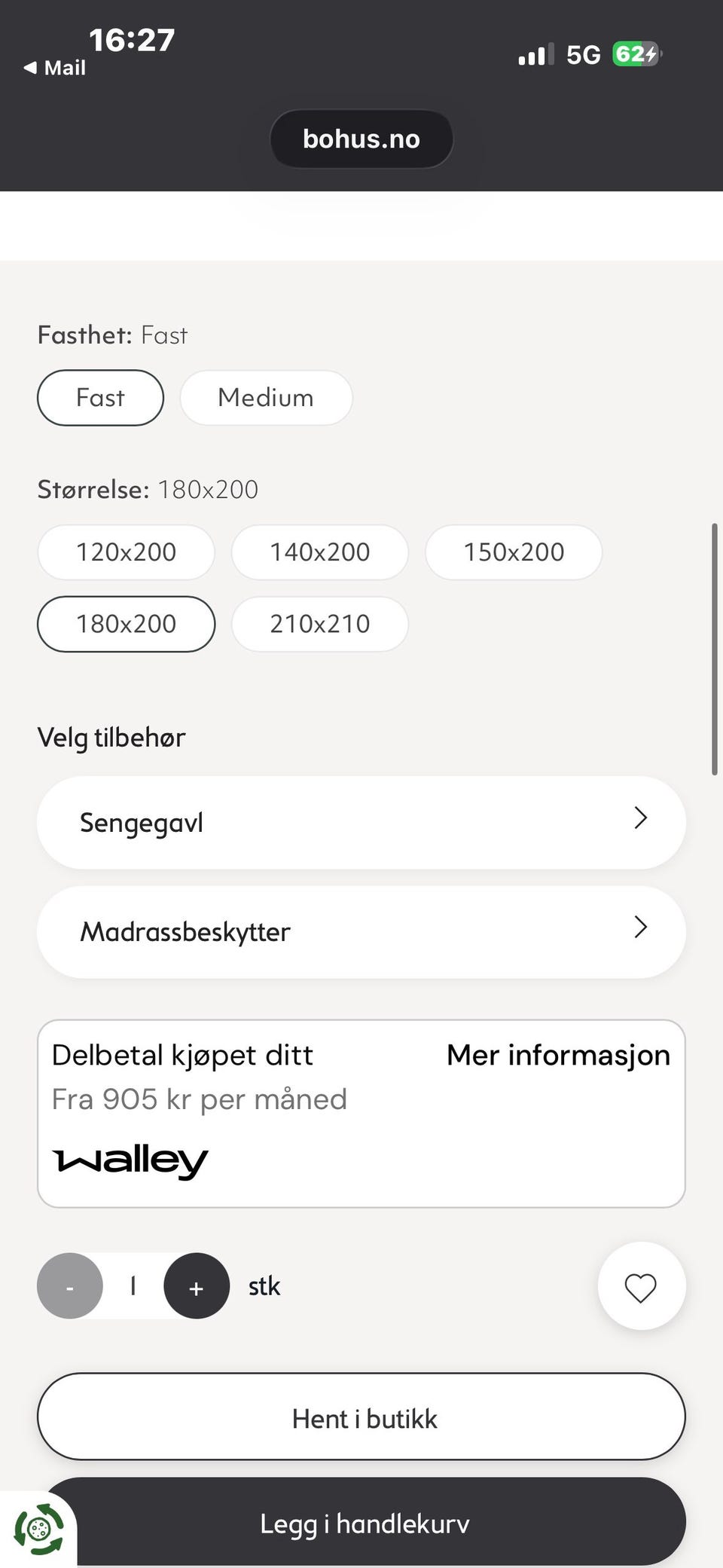The height and width of the screenshot is (1568, 723).
Task: Tap the bohus.no address bar
Action: pyautogui.click(x=361, y=139)
